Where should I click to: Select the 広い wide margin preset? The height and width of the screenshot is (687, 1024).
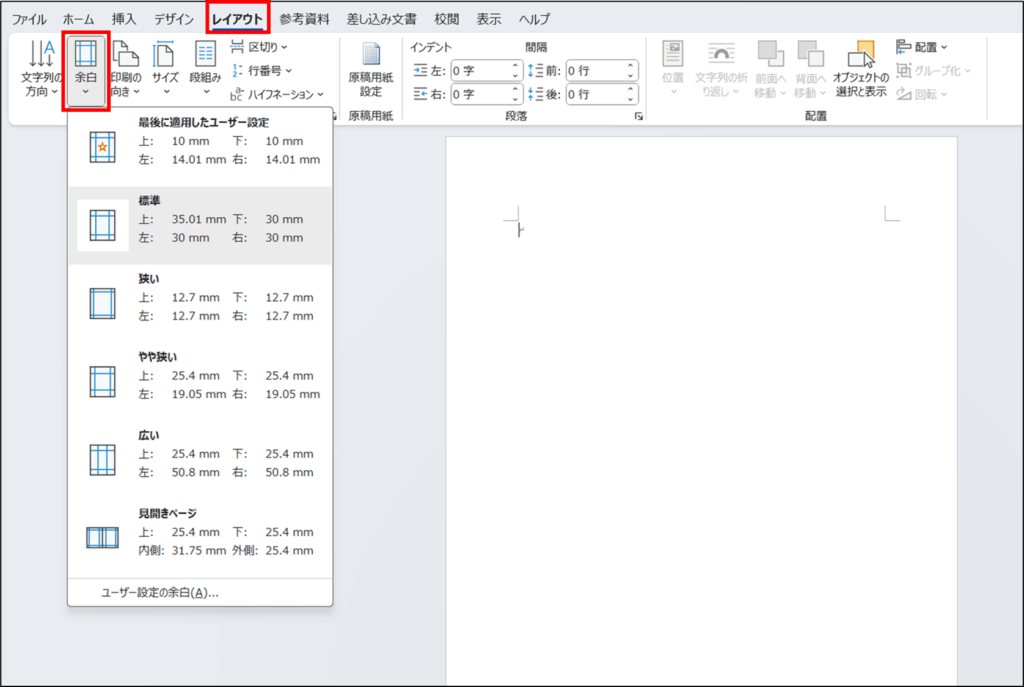(x=200, y=460)
